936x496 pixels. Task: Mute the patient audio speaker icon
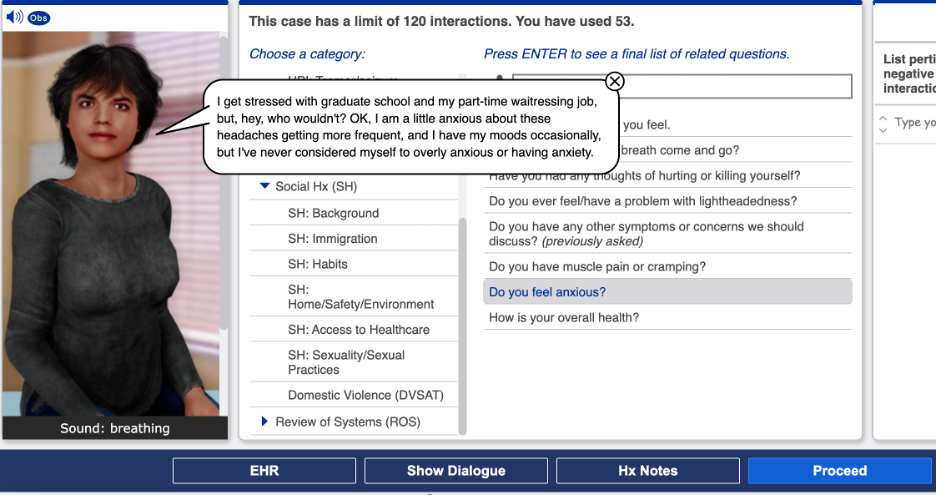coord(14,17)
